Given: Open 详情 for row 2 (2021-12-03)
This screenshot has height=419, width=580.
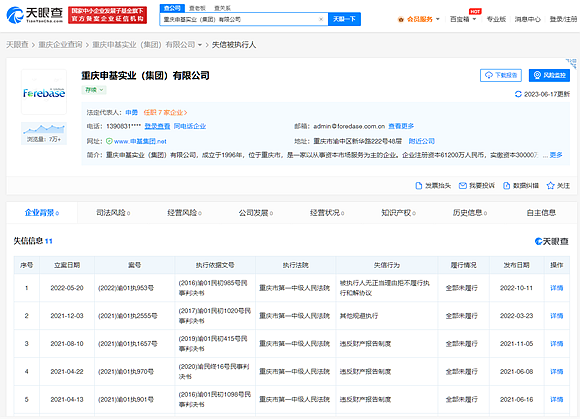Looking at the screenshot, I should point(557,316).
